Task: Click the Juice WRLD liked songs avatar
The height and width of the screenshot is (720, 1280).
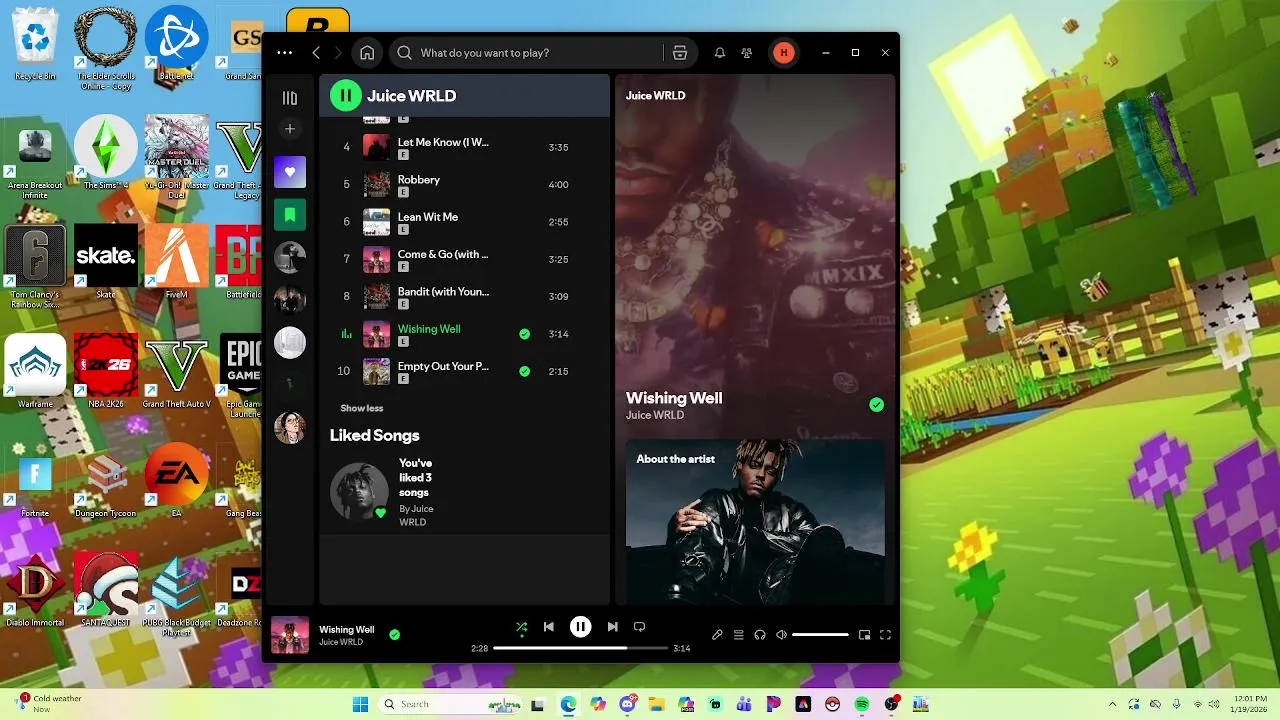Action: tap(359, 491)
